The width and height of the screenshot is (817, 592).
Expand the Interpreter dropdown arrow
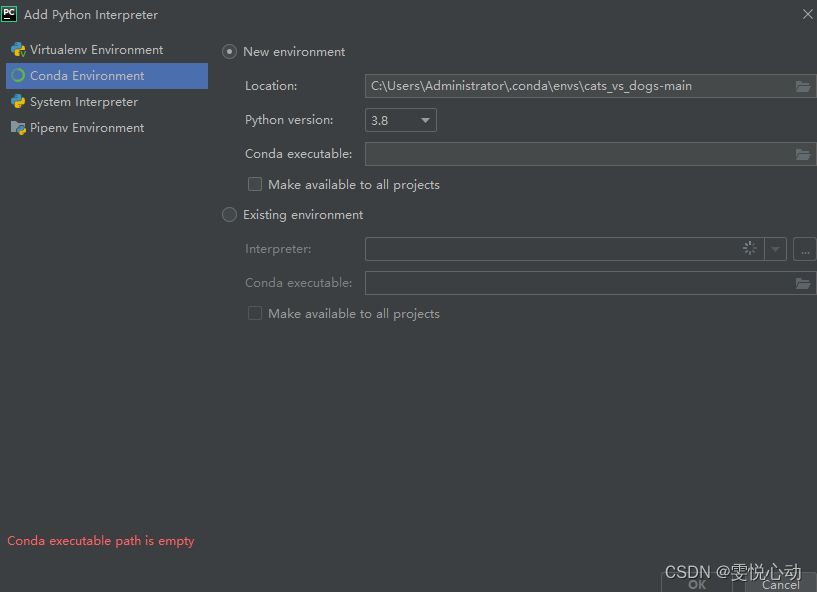pyautogui.click(x=775, y=249)
